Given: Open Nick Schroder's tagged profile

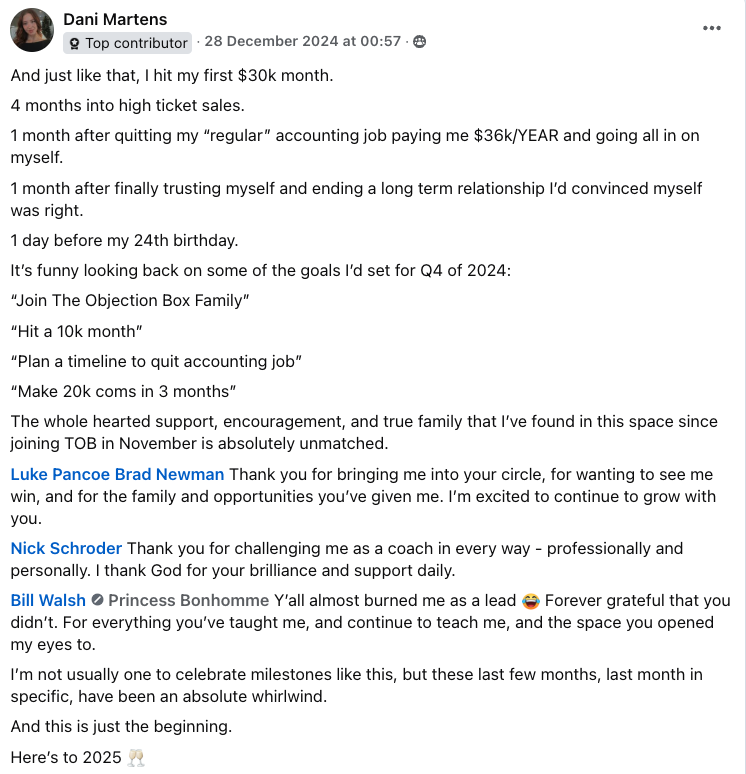Looking at the screenshot, I should [66, 548].
